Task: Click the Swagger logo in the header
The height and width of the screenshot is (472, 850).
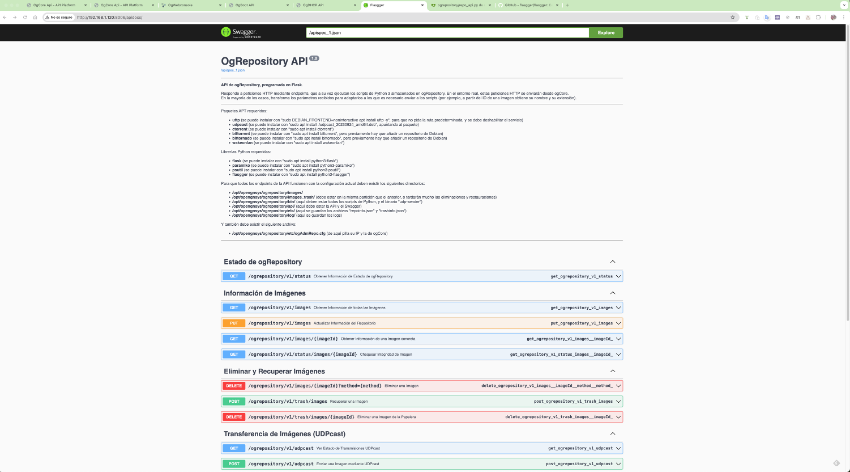Action: pos(238,32)
